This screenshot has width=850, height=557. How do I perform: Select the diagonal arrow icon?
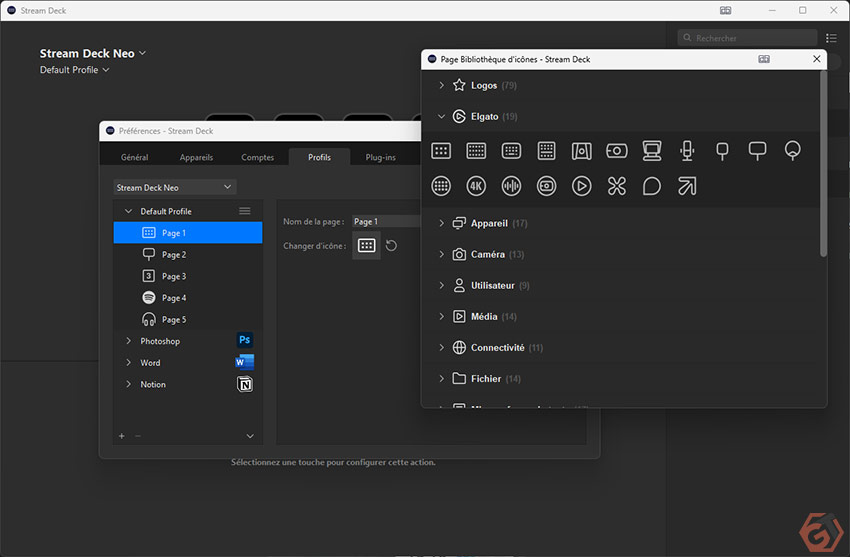[x=687, y=186]
